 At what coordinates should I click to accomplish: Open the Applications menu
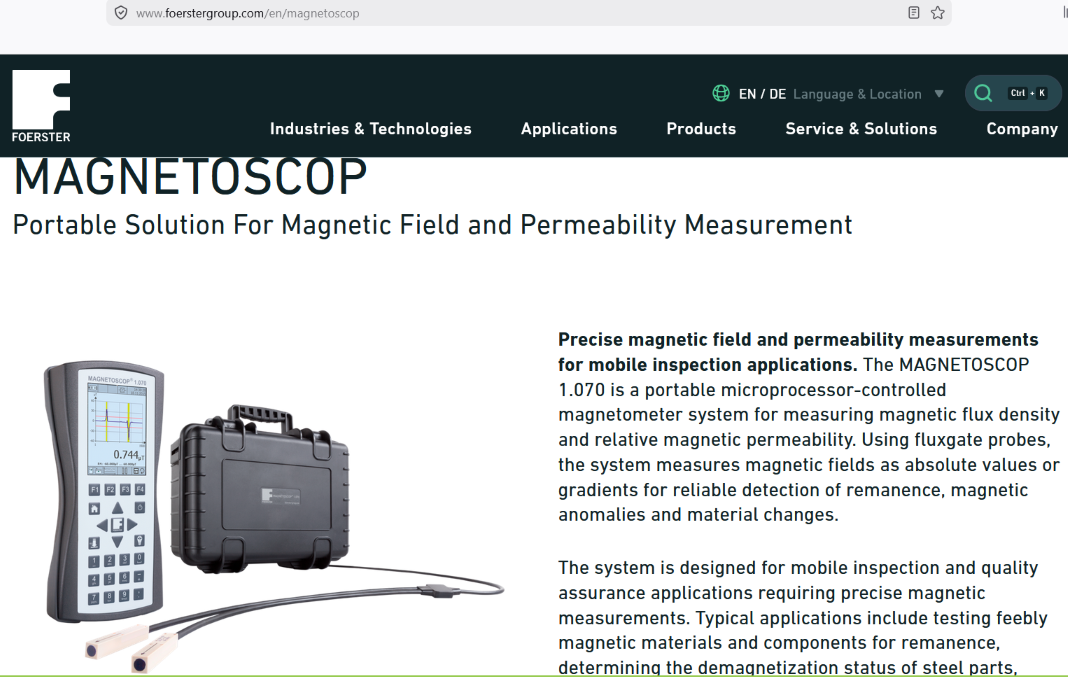(x=569, y=129)
